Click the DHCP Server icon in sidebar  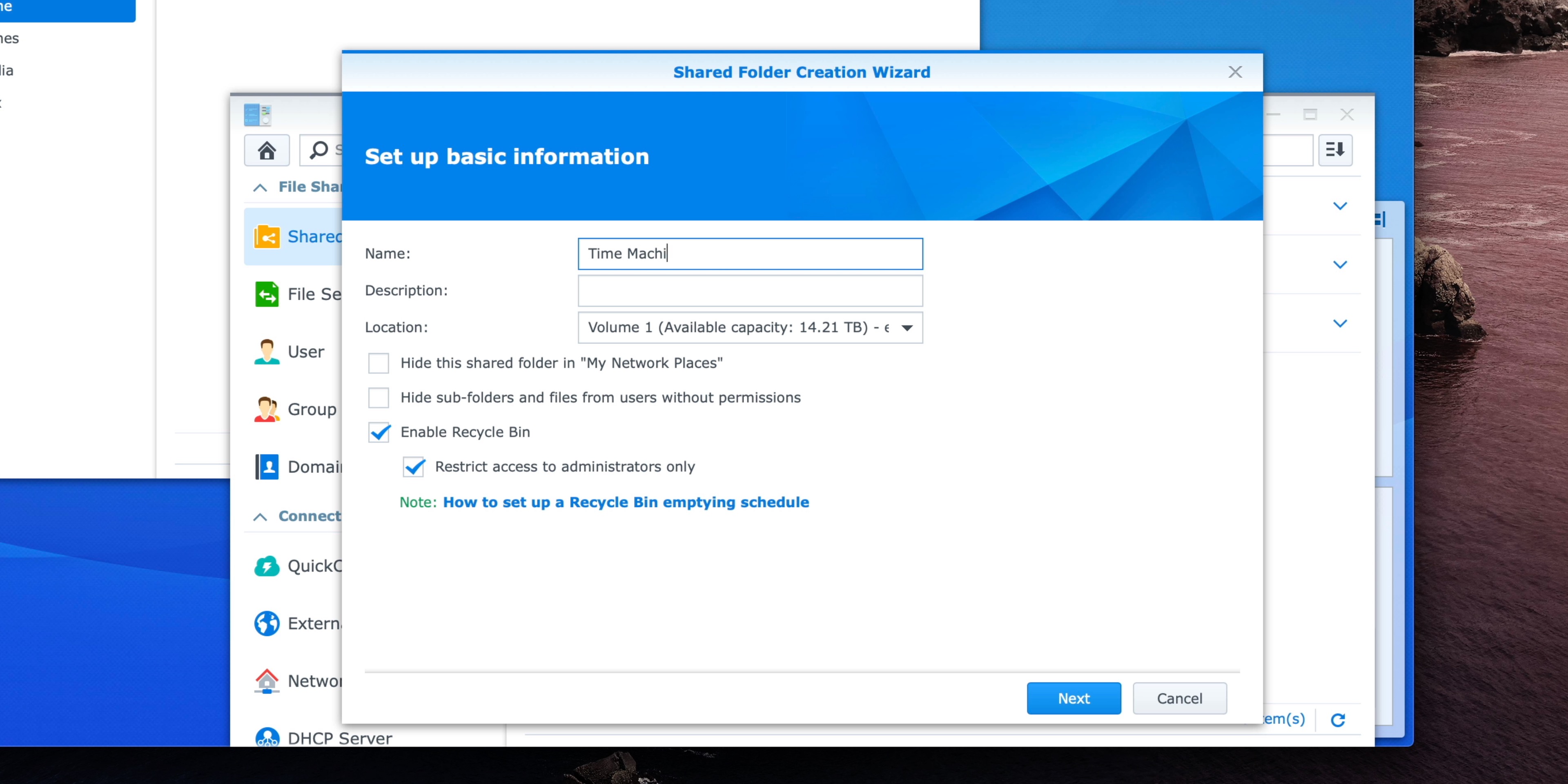266,738
